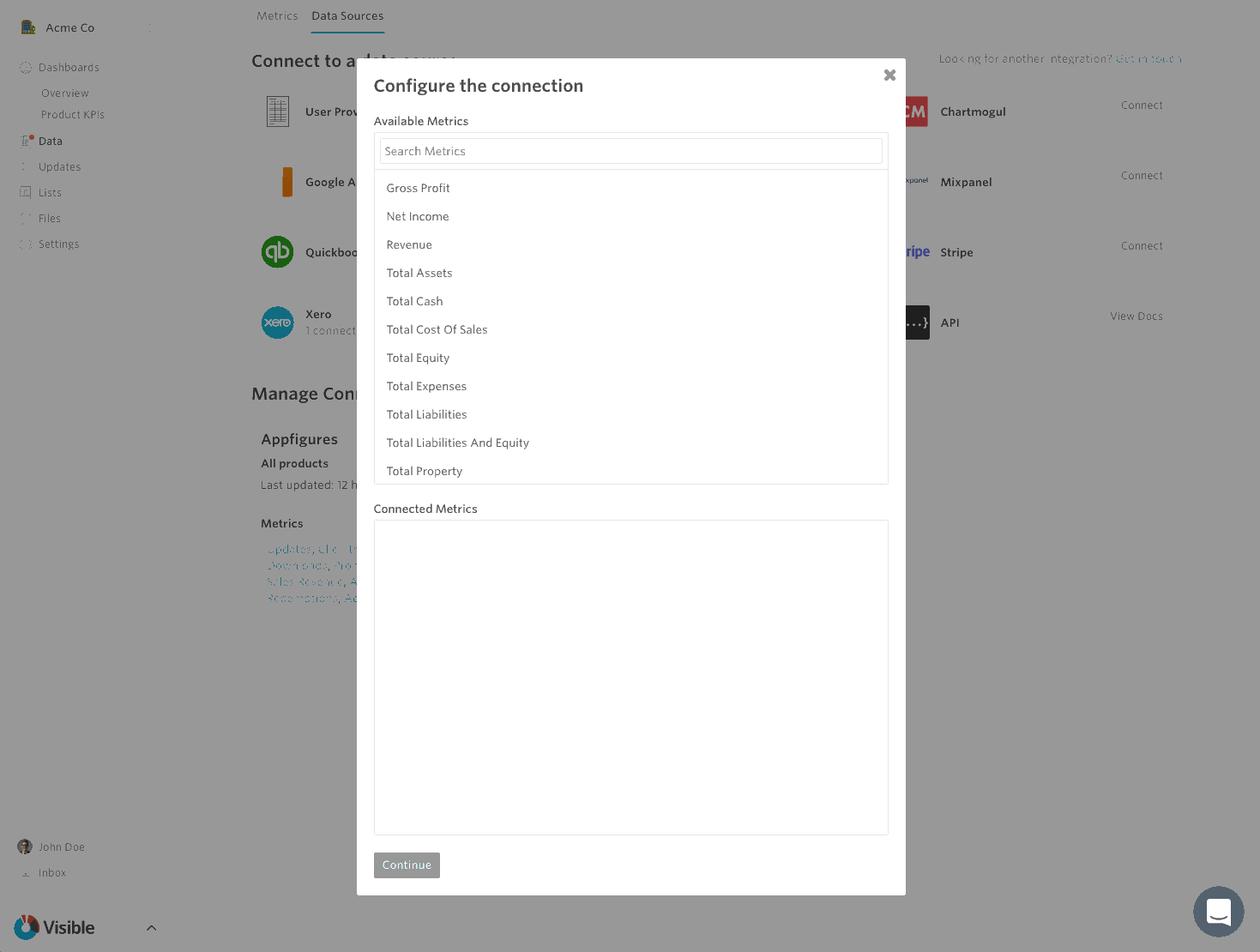Click the Visible logo icon
1260x952 pixels.
(27, 927)
